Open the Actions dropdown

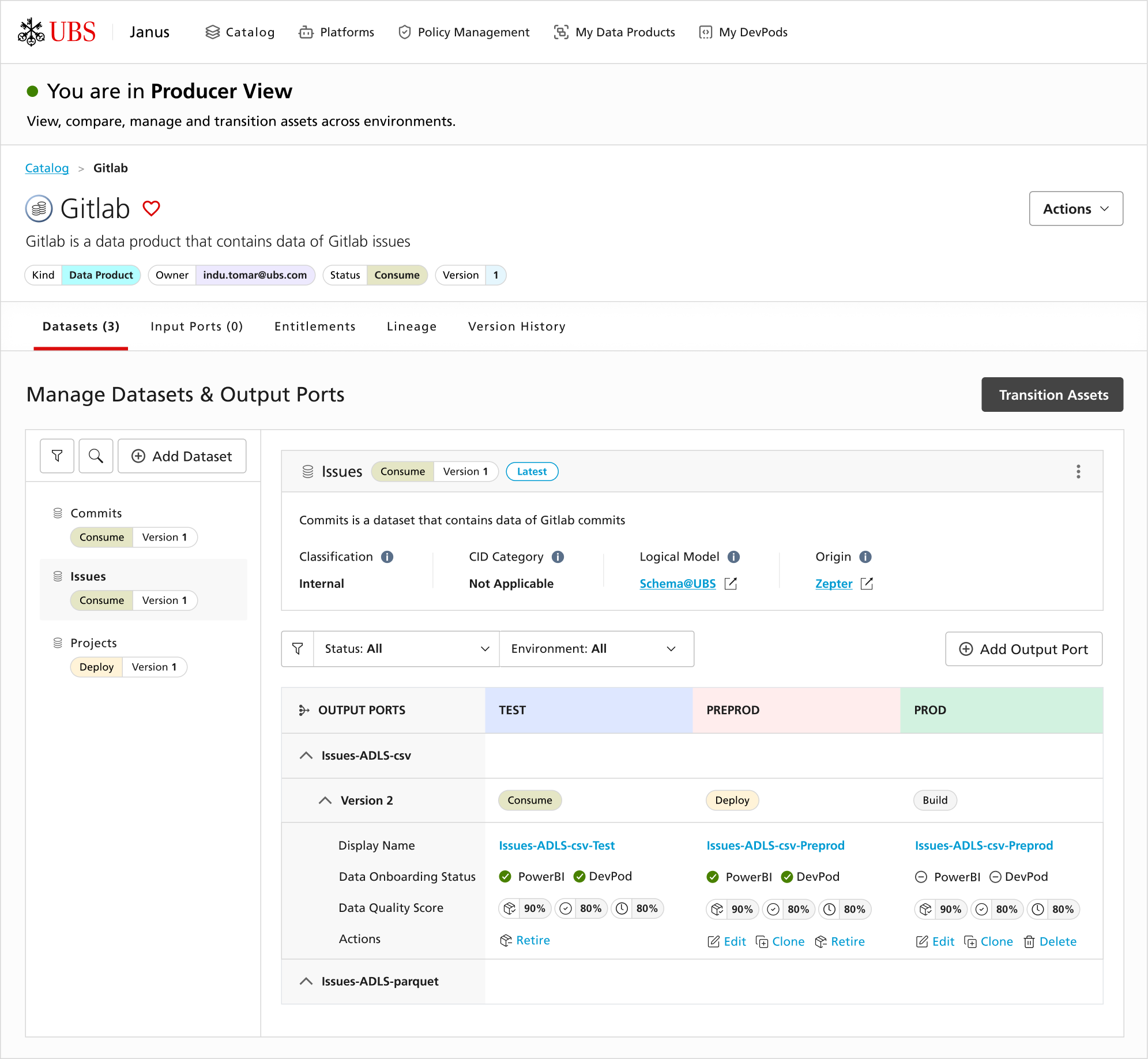[x=1075, y=209]
